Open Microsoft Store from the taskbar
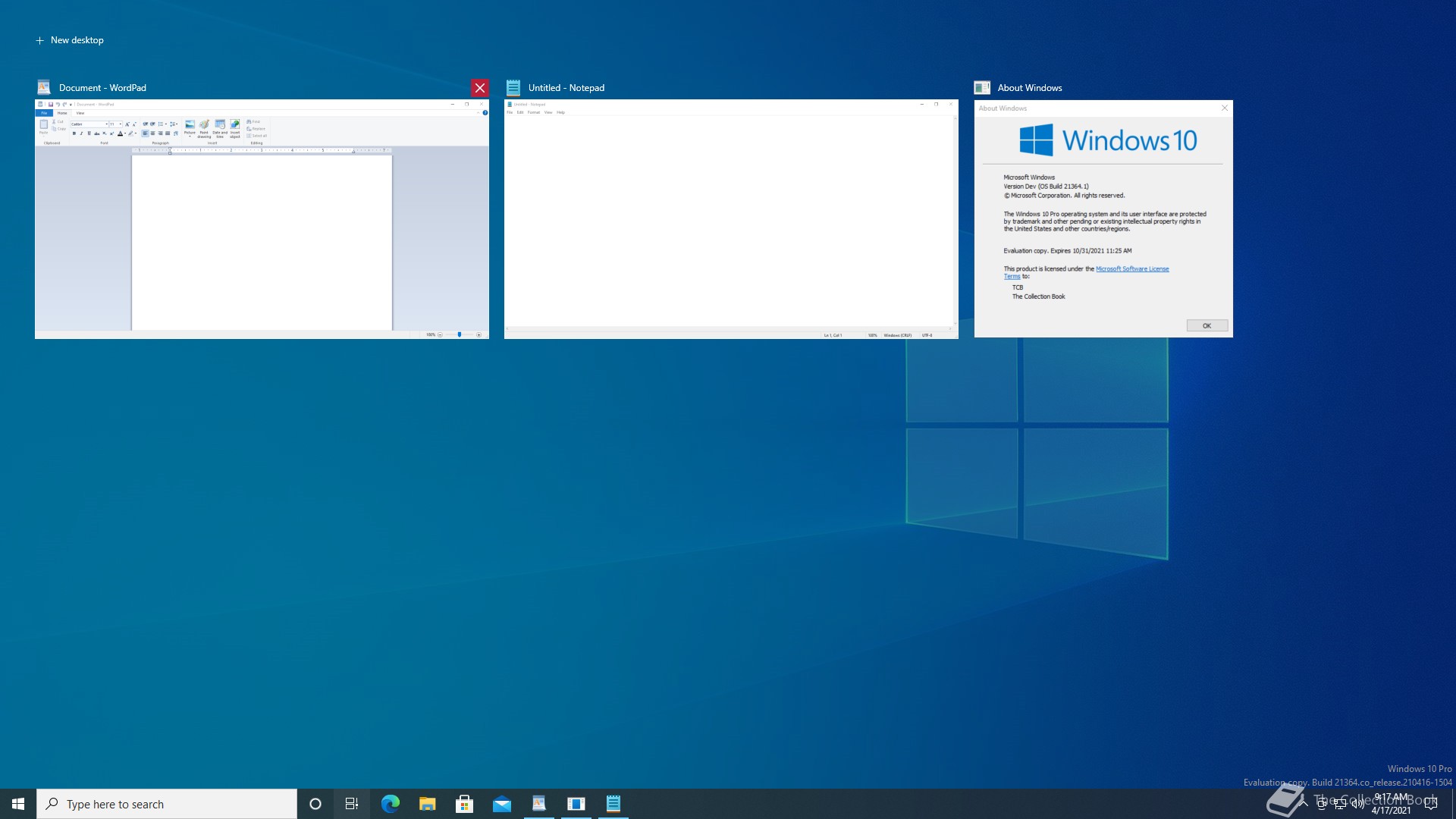Image resolution: width=1456 pixels, height=819 pixels. point(464,804)
